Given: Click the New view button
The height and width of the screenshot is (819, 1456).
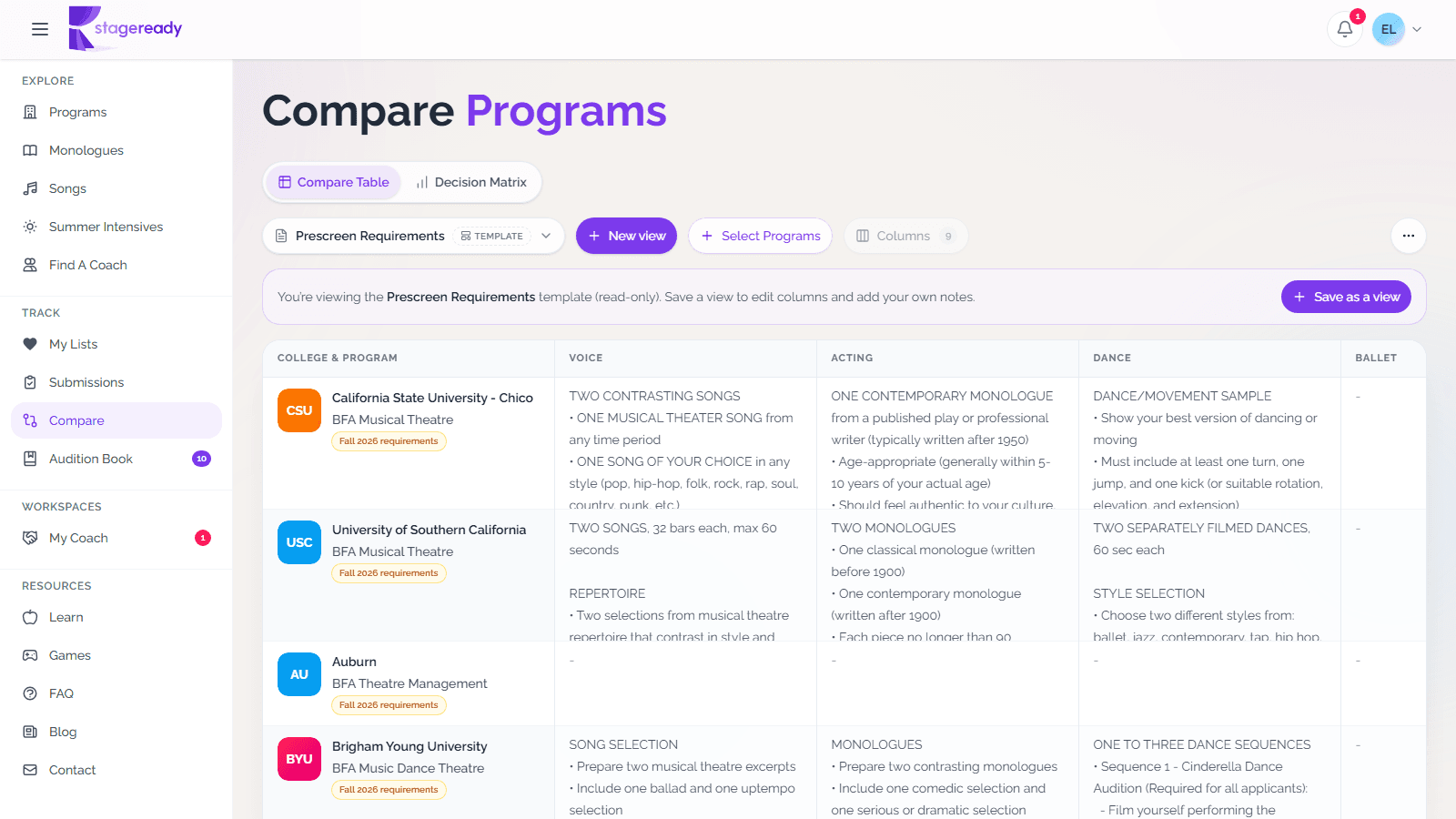Looking at the screenshot, I should click(626, 236).
